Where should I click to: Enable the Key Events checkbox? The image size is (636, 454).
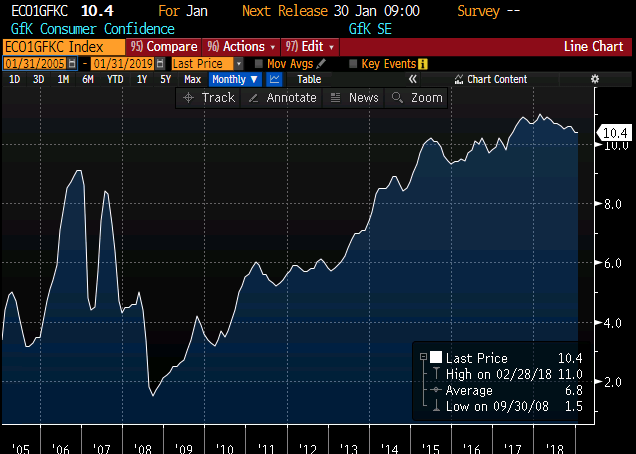tap(353, 64)
